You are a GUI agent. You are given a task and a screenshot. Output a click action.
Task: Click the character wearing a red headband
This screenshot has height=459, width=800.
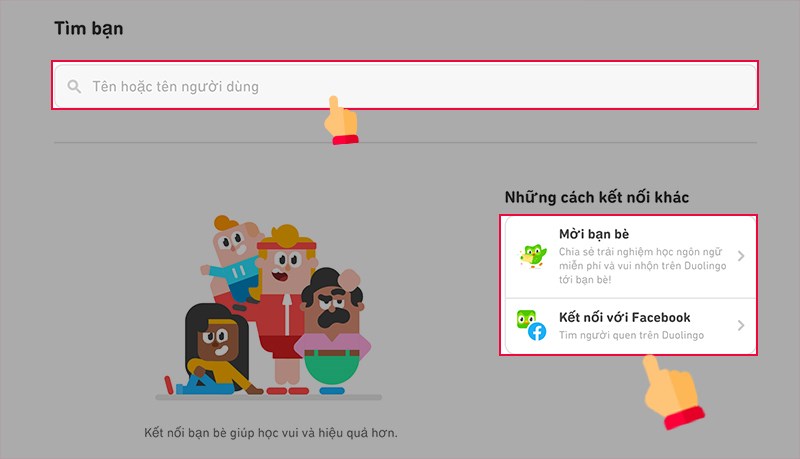pyautogui.click(x=283, y=265)
